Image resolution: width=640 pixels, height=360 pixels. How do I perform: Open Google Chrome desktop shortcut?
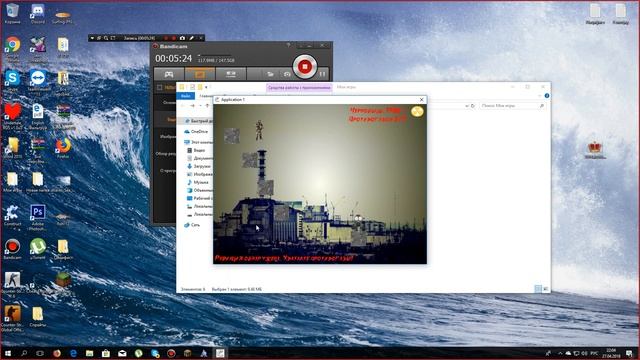tap(13, 48)
